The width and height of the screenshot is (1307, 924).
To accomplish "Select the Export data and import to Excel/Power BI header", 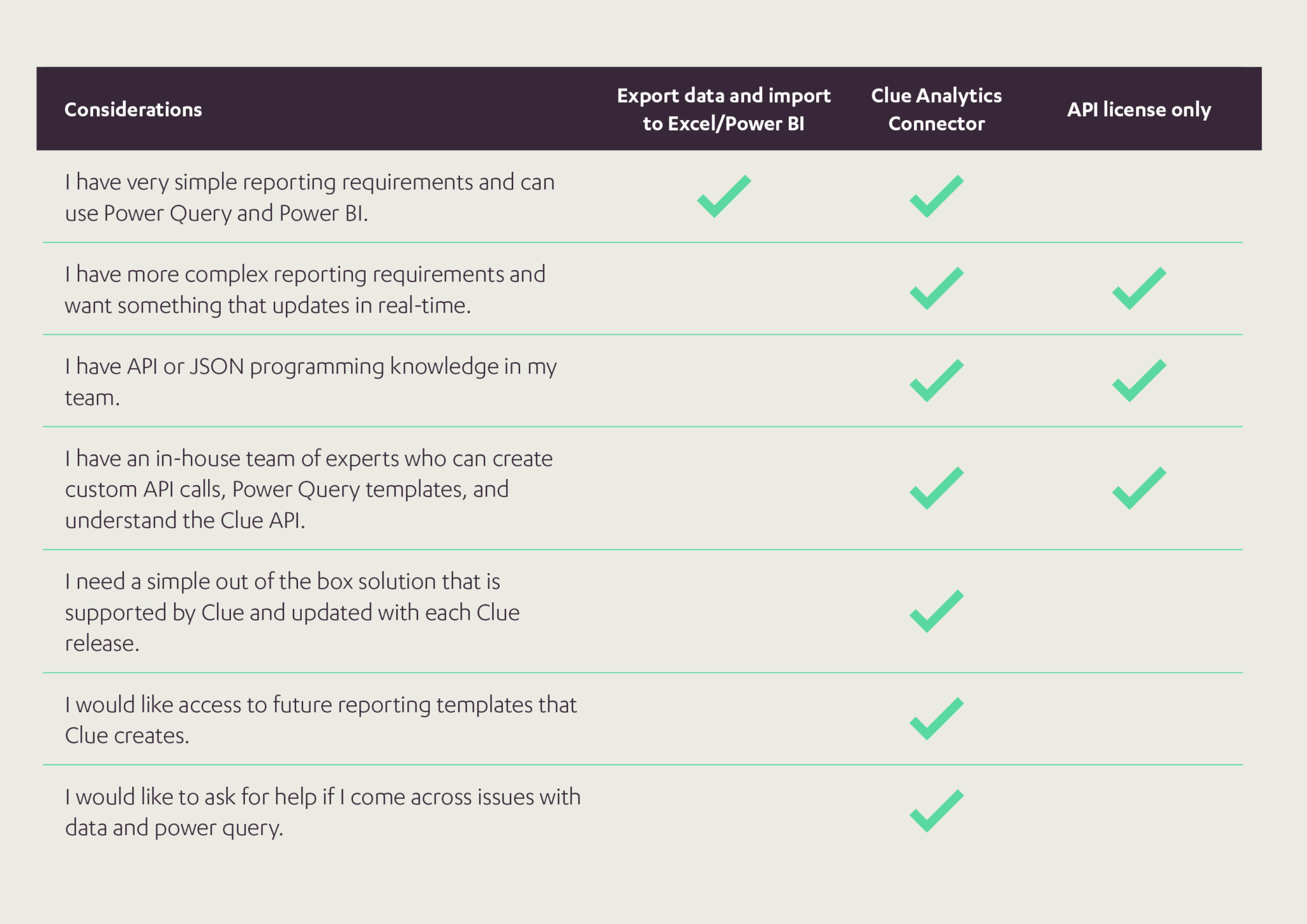I will [724, 109].
